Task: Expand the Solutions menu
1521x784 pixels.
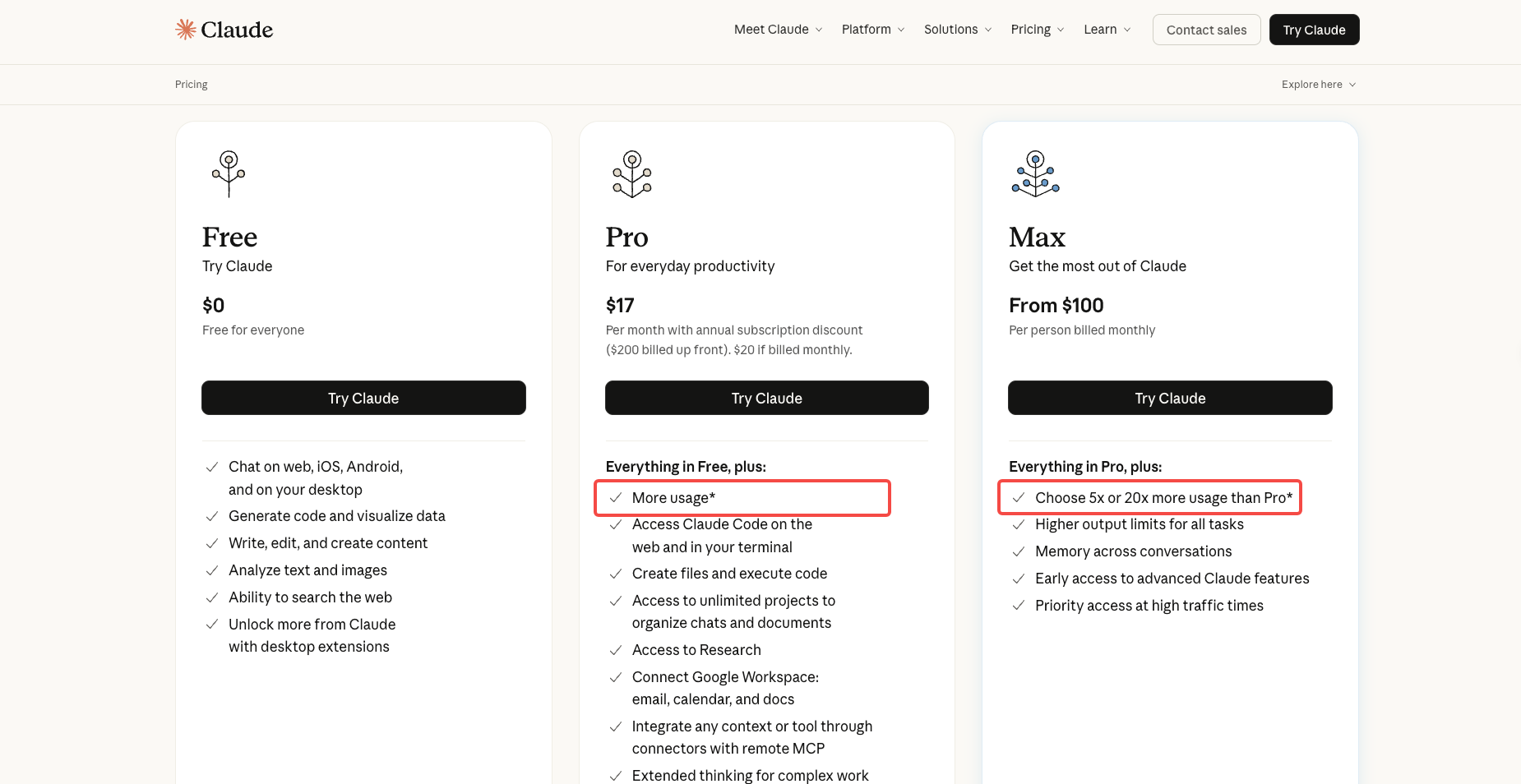Action: [x=958, y=30]
